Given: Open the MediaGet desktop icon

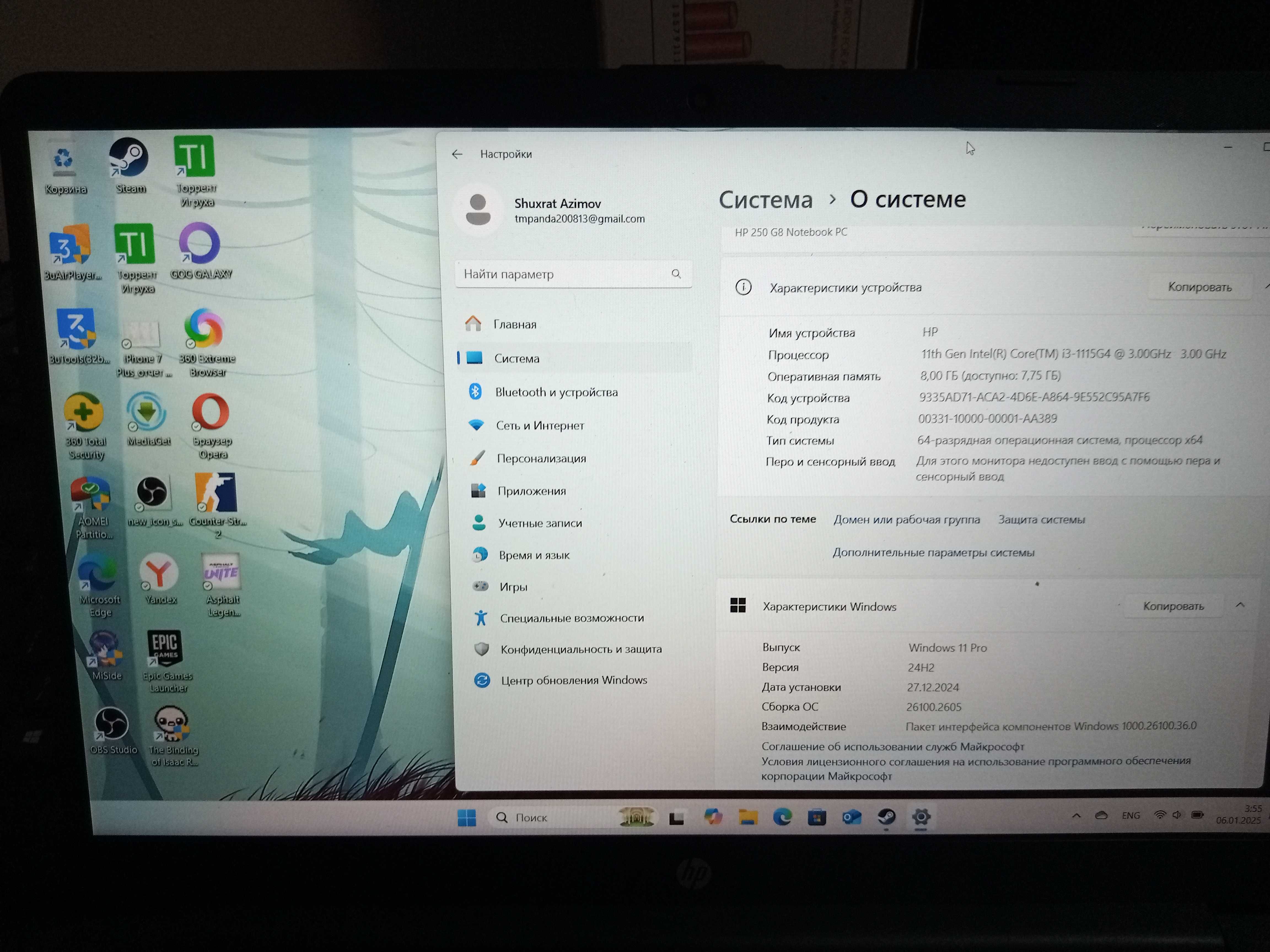Looking at the screenshot, I should (148, 419).
